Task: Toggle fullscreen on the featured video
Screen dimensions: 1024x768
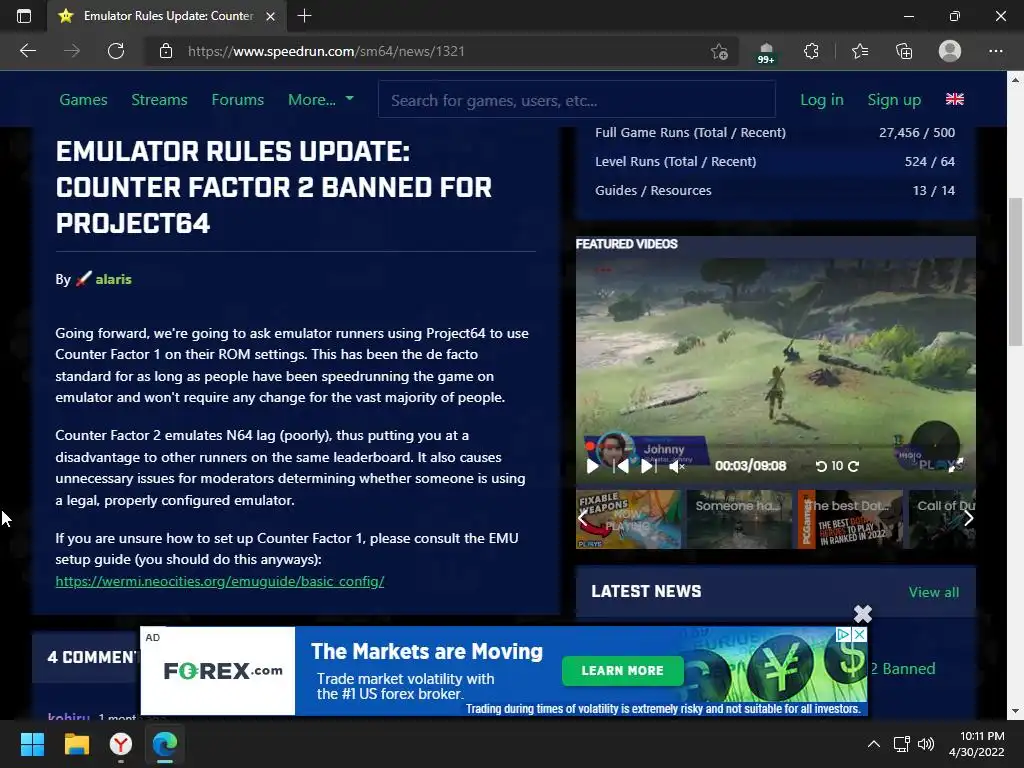Action: click(955, 465)
